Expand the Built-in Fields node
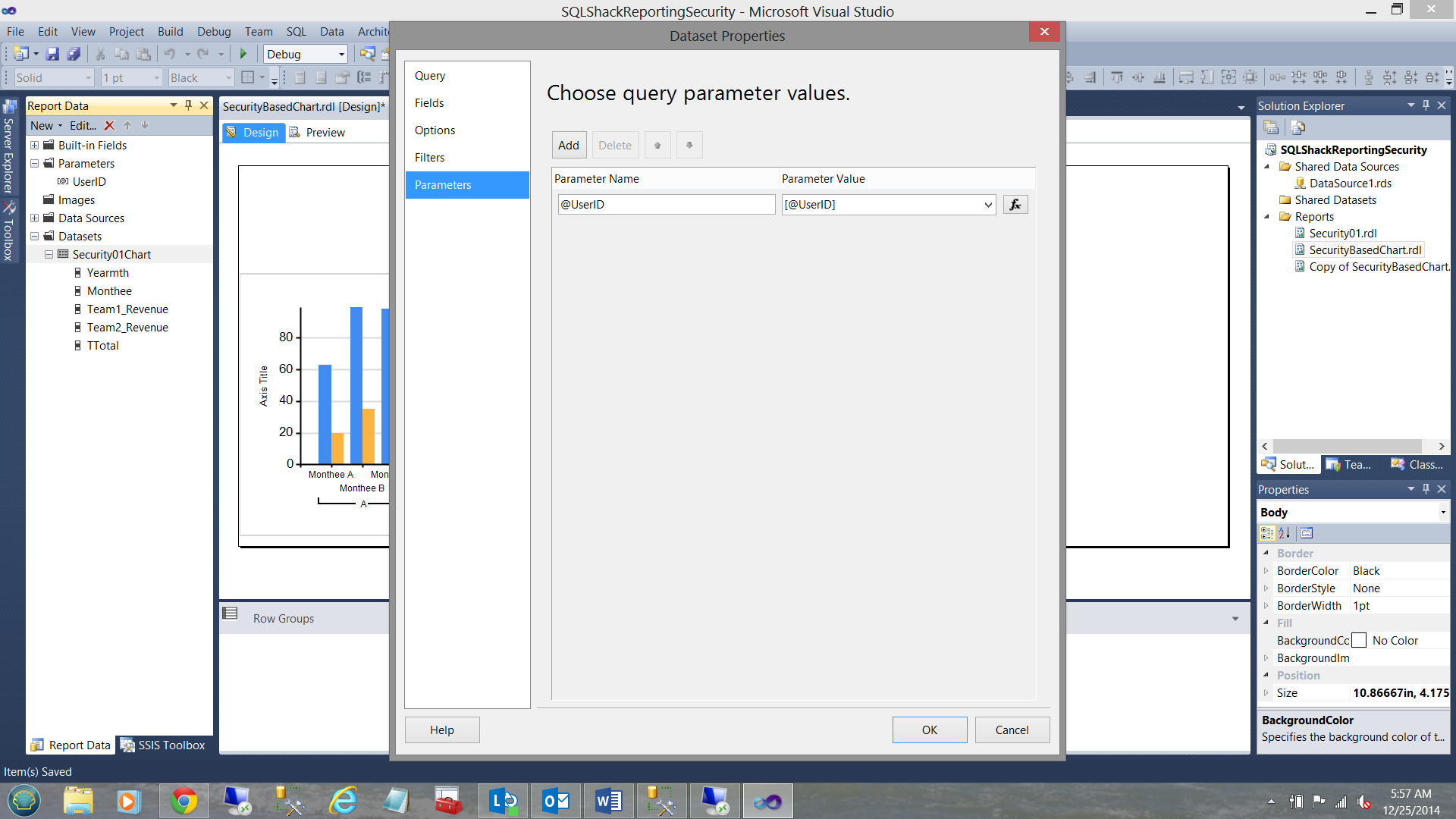 34,146
